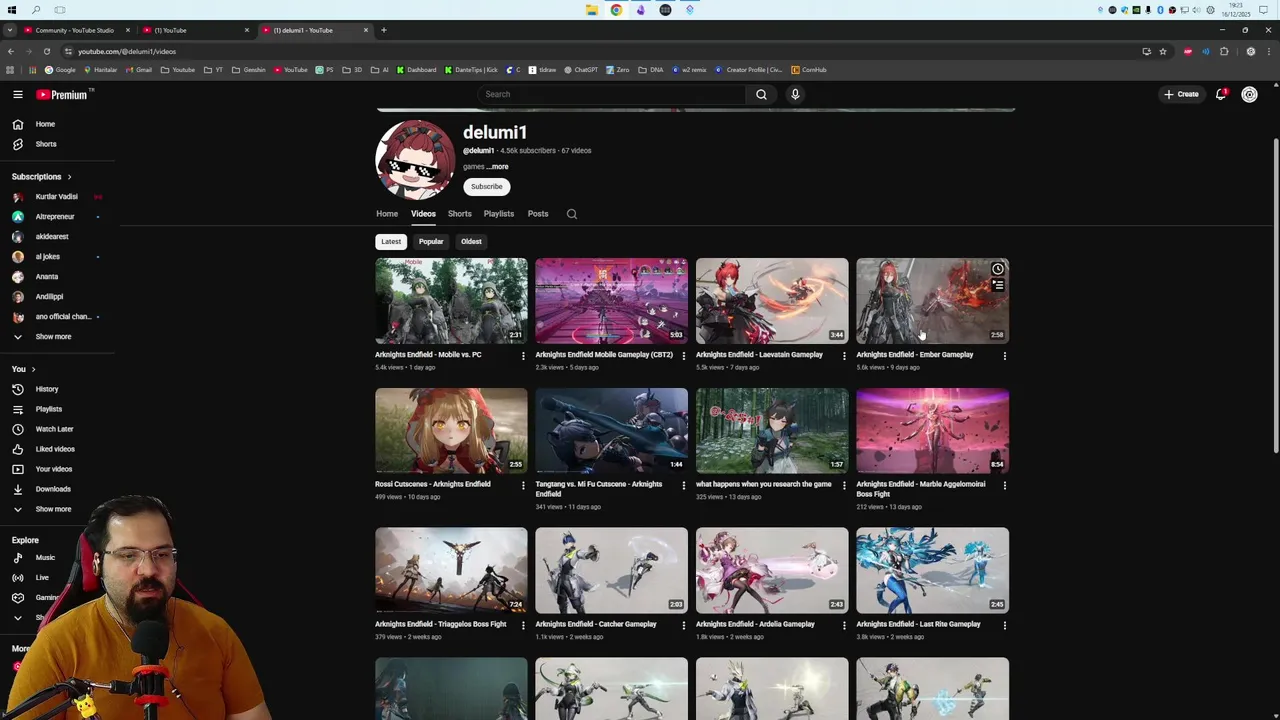Add Ember Gameplay video to queue
The image size is (1280, 720).
point(997,286)
